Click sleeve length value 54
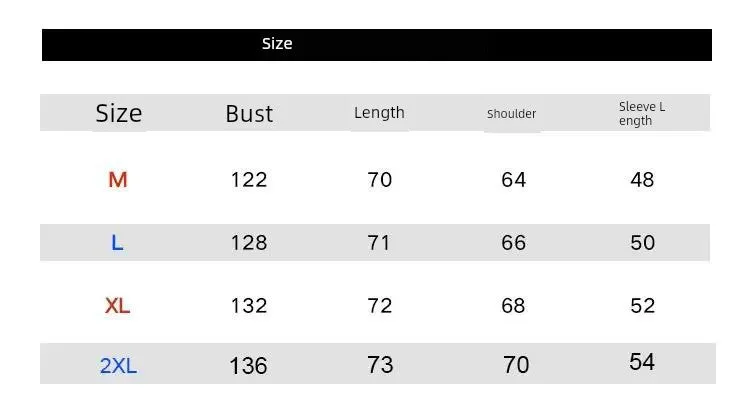The height and width of the screenshot is (393, 750). coord(642,362)
